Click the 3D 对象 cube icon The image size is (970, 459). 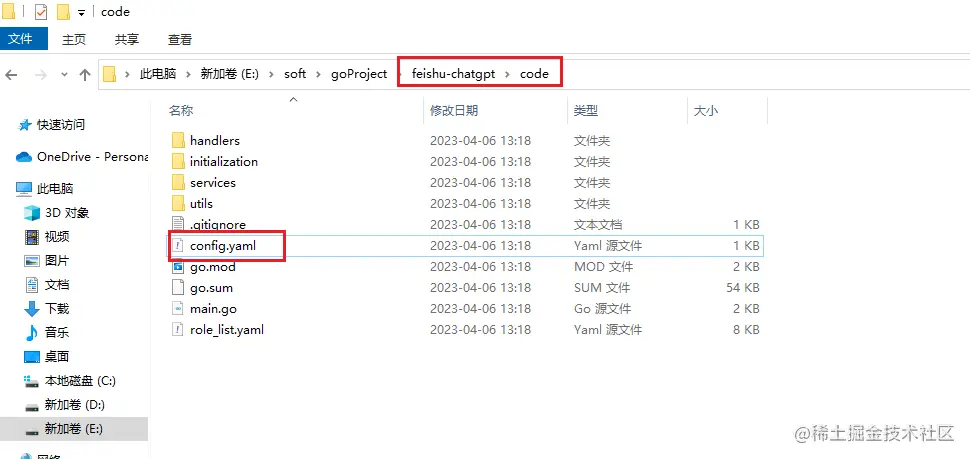(32, 213)
